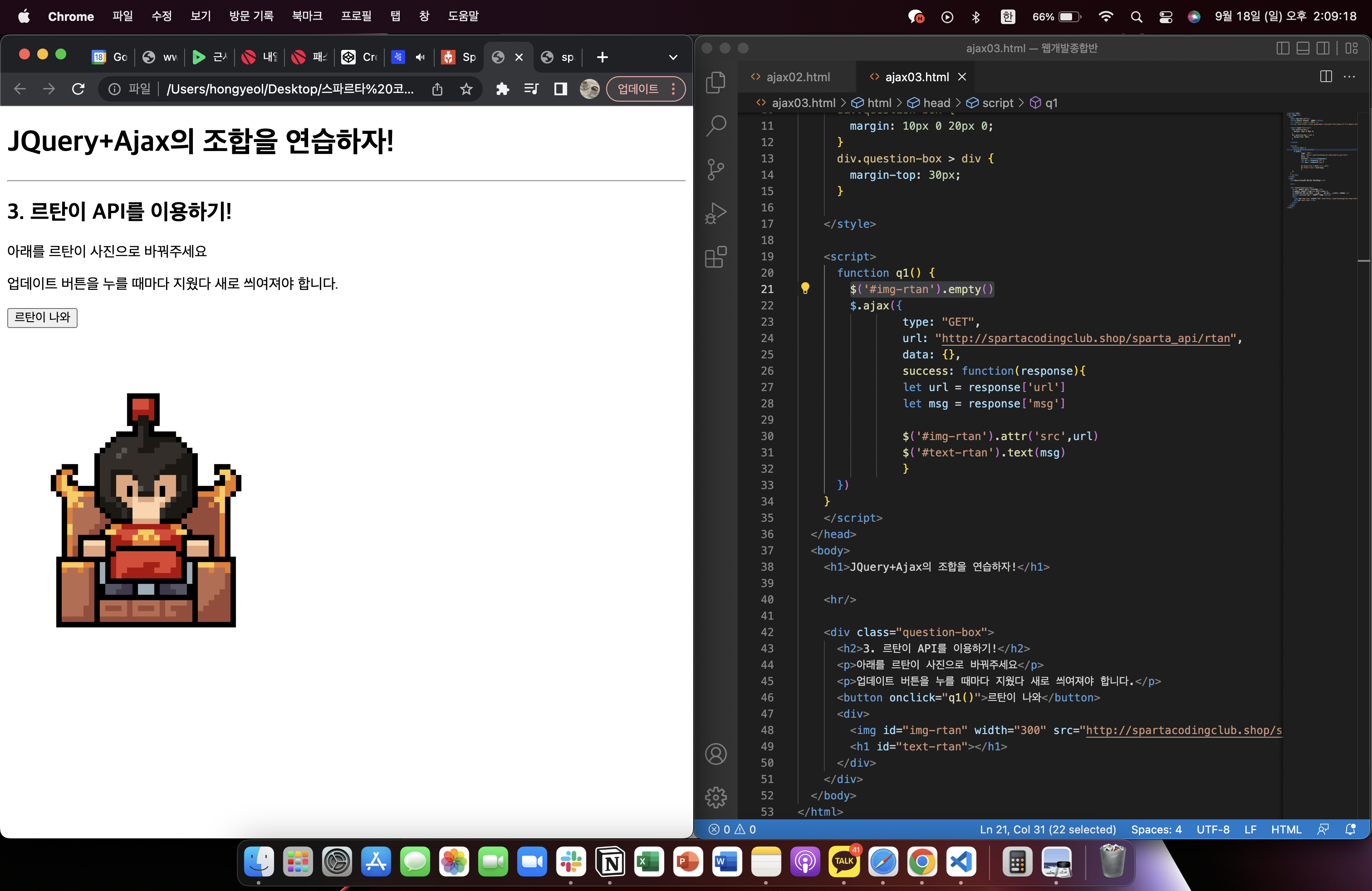Open the Chrome profile avatar
This screenshot has height=891, width=1372.
(589, 89)
